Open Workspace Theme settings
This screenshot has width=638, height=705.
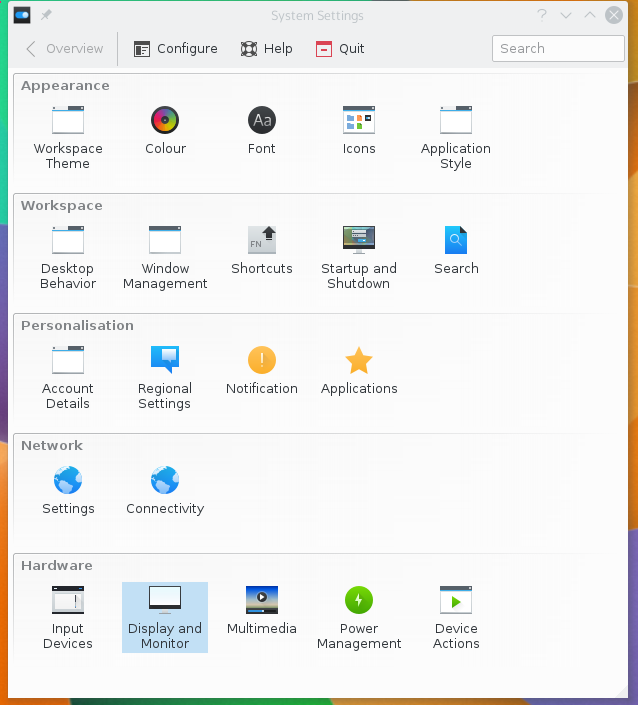click(68, 138)
